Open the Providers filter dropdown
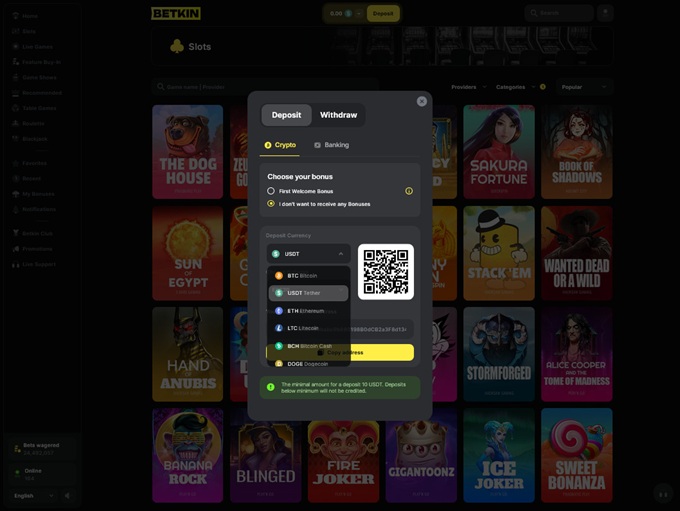Image resolution: width=680 pixels, height=511 pixels. point(468,87)
